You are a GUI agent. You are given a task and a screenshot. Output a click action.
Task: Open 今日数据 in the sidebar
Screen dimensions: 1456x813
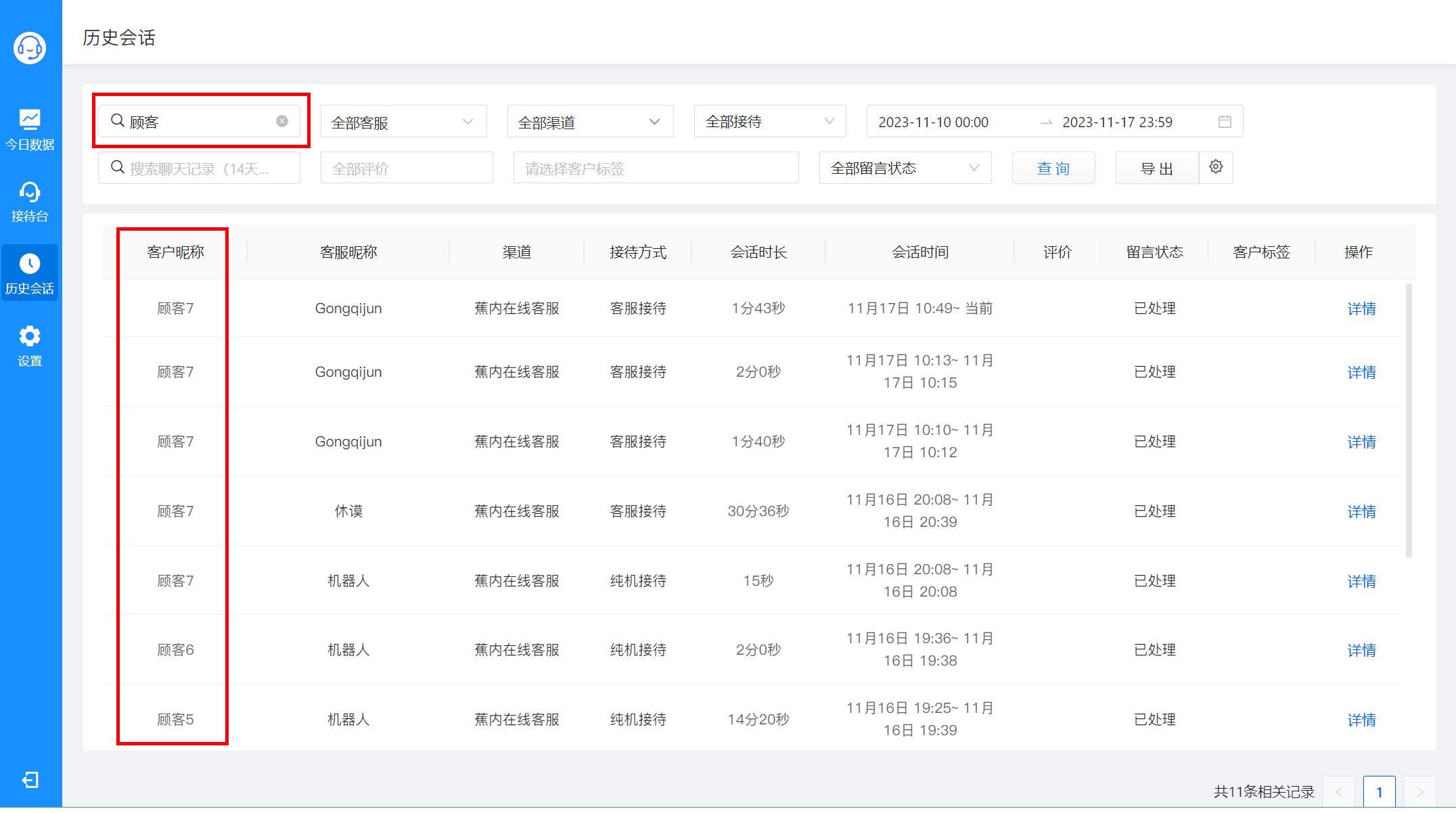[x=30, y=130]
